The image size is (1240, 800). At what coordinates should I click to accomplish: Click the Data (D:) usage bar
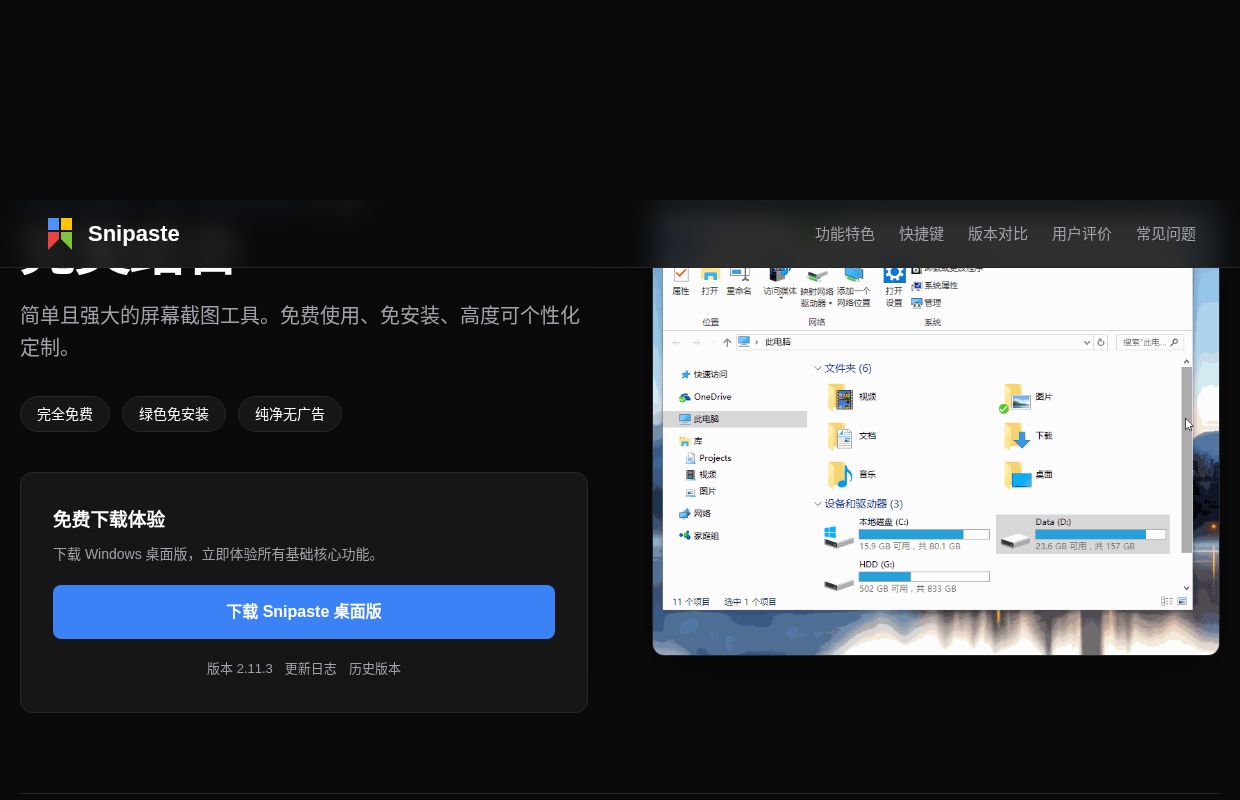(x=1100, y=535)
